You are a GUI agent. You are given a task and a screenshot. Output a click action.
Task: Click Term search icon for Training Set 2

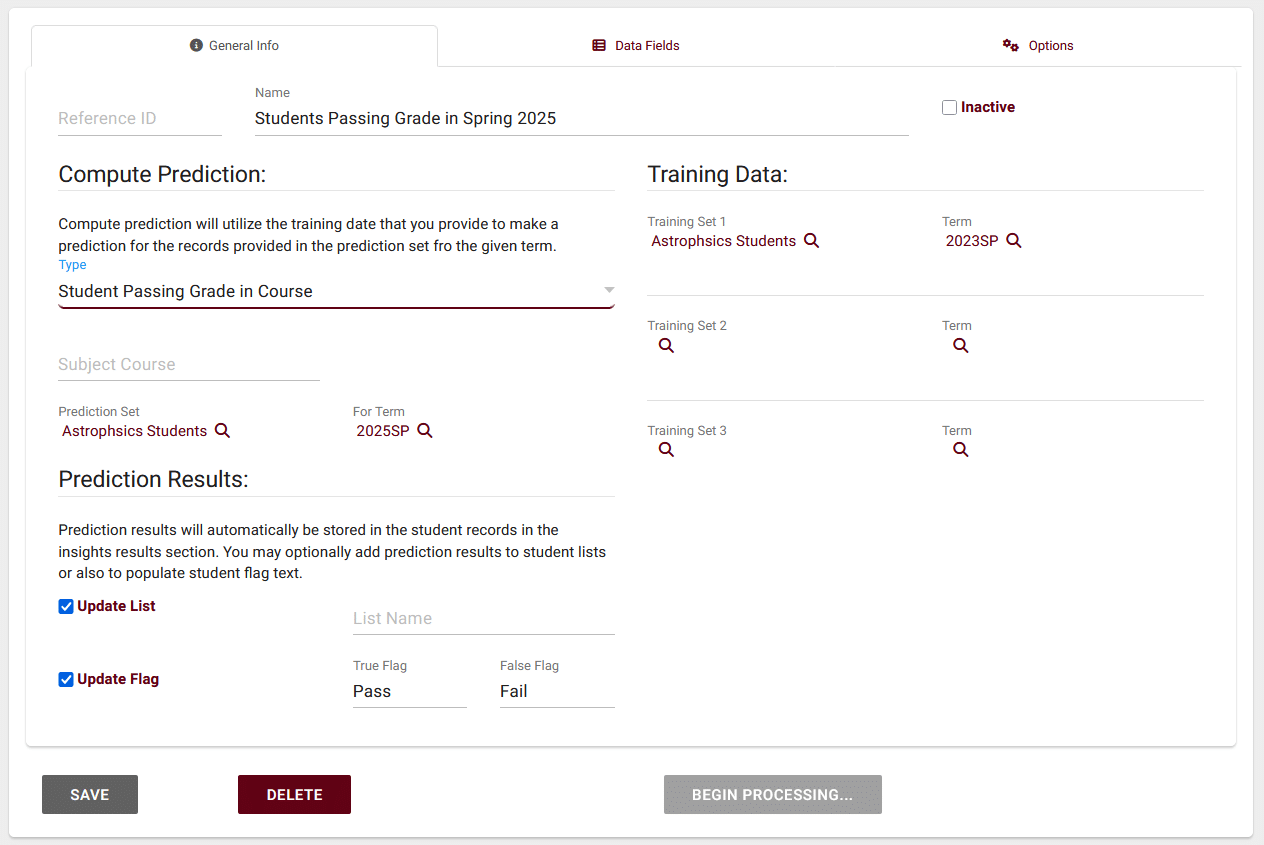tap(961, 346)
